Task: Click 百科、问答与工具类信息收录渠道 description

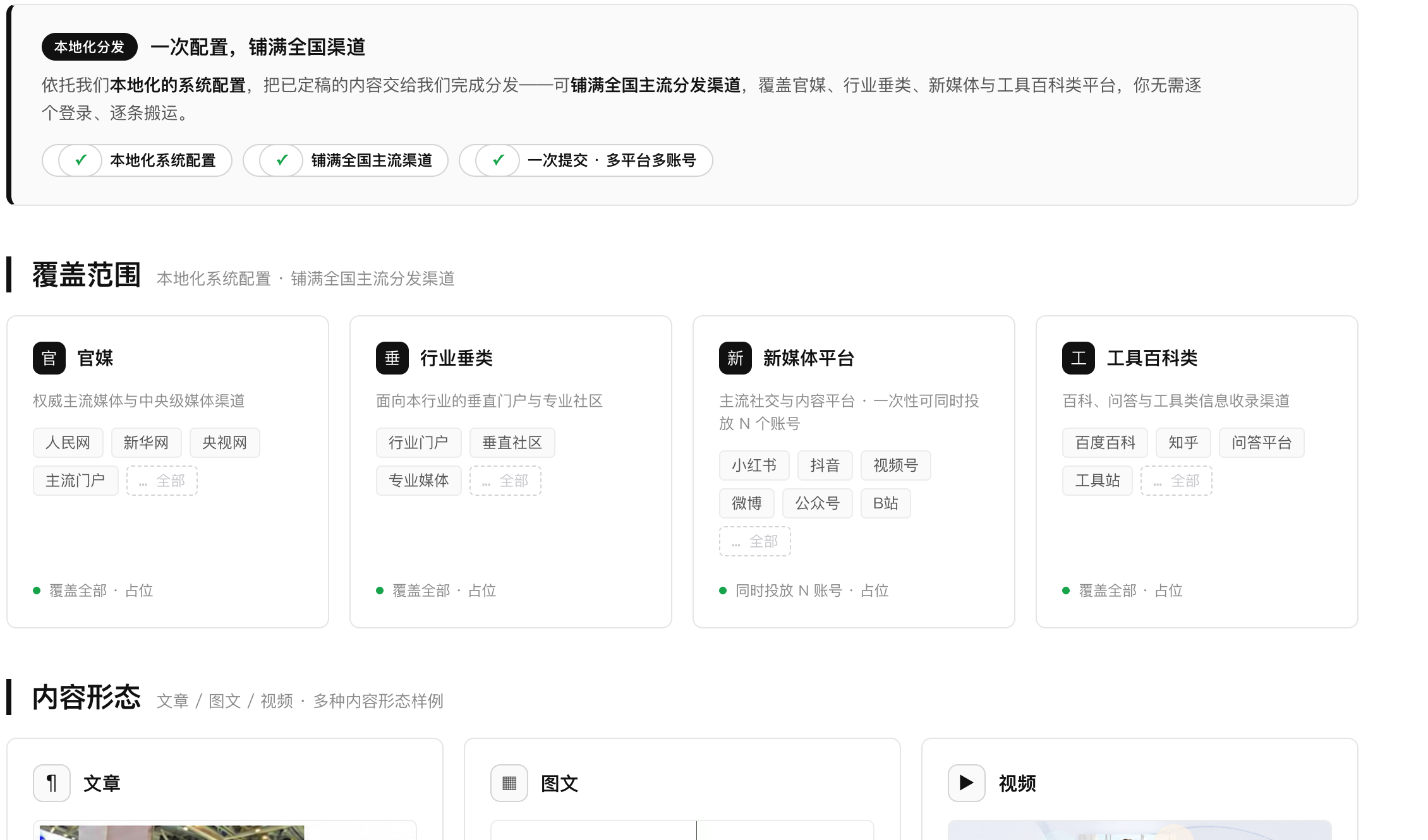Action: [x=1176, y=401]
